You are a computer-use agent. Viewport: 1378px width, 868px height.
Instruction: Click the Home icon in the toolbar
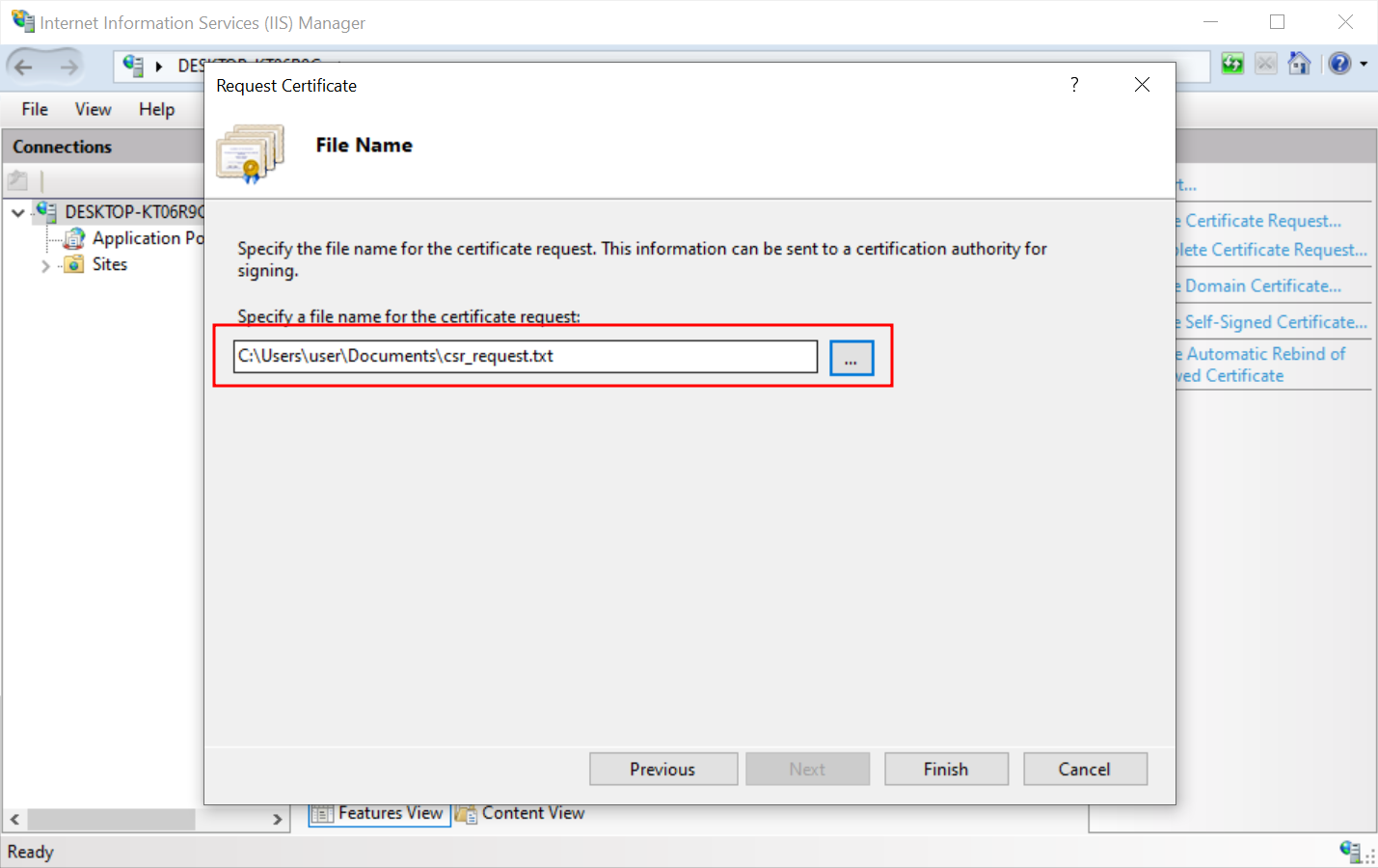[1300, 64]
